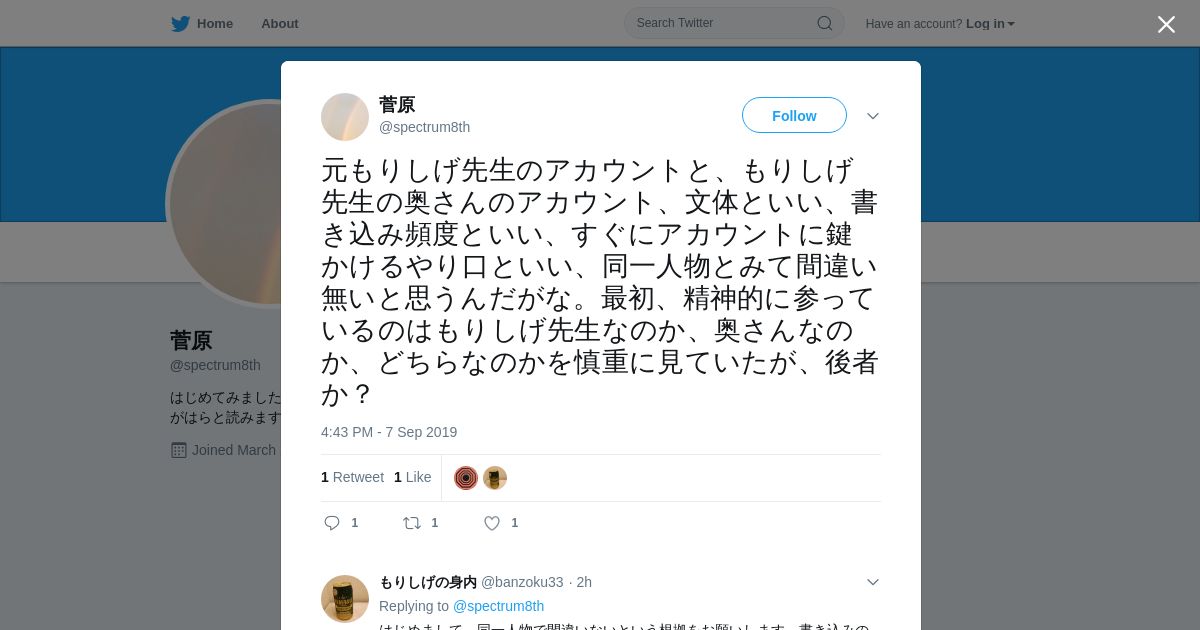Open the About menu item
This screenshot has height=630, width=1200.
click(280, 24)
